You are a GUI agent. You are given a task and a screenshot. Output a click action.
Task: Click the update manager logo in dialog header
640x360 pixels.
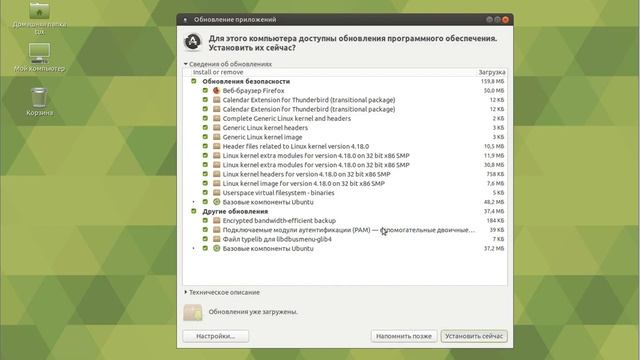[193, 42]
